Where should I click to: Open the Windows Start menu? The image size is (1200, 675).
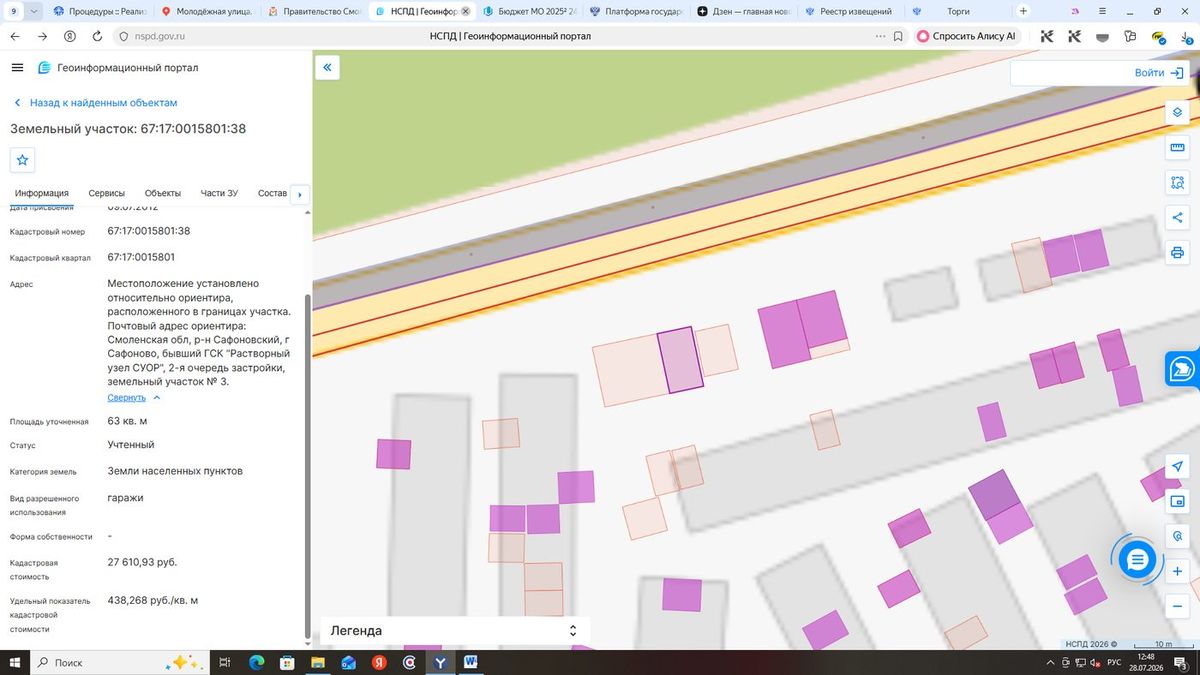[14, 662]
